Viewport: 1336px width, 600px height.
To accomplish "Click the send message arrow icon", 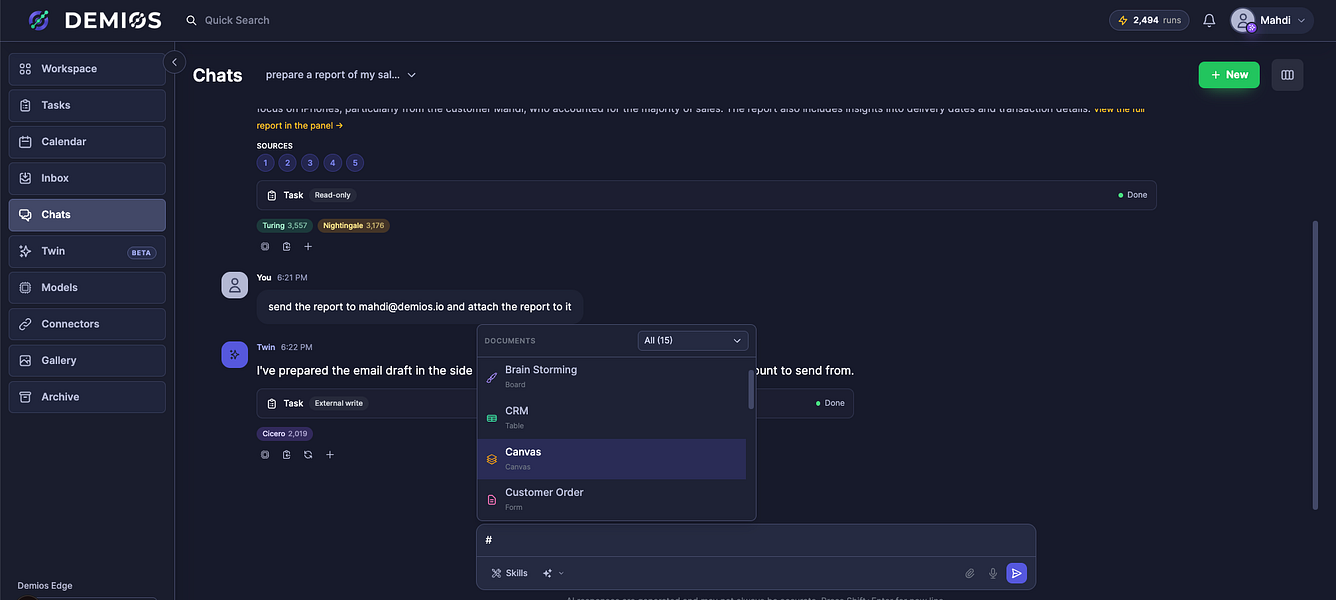I will click(1016, 573).
